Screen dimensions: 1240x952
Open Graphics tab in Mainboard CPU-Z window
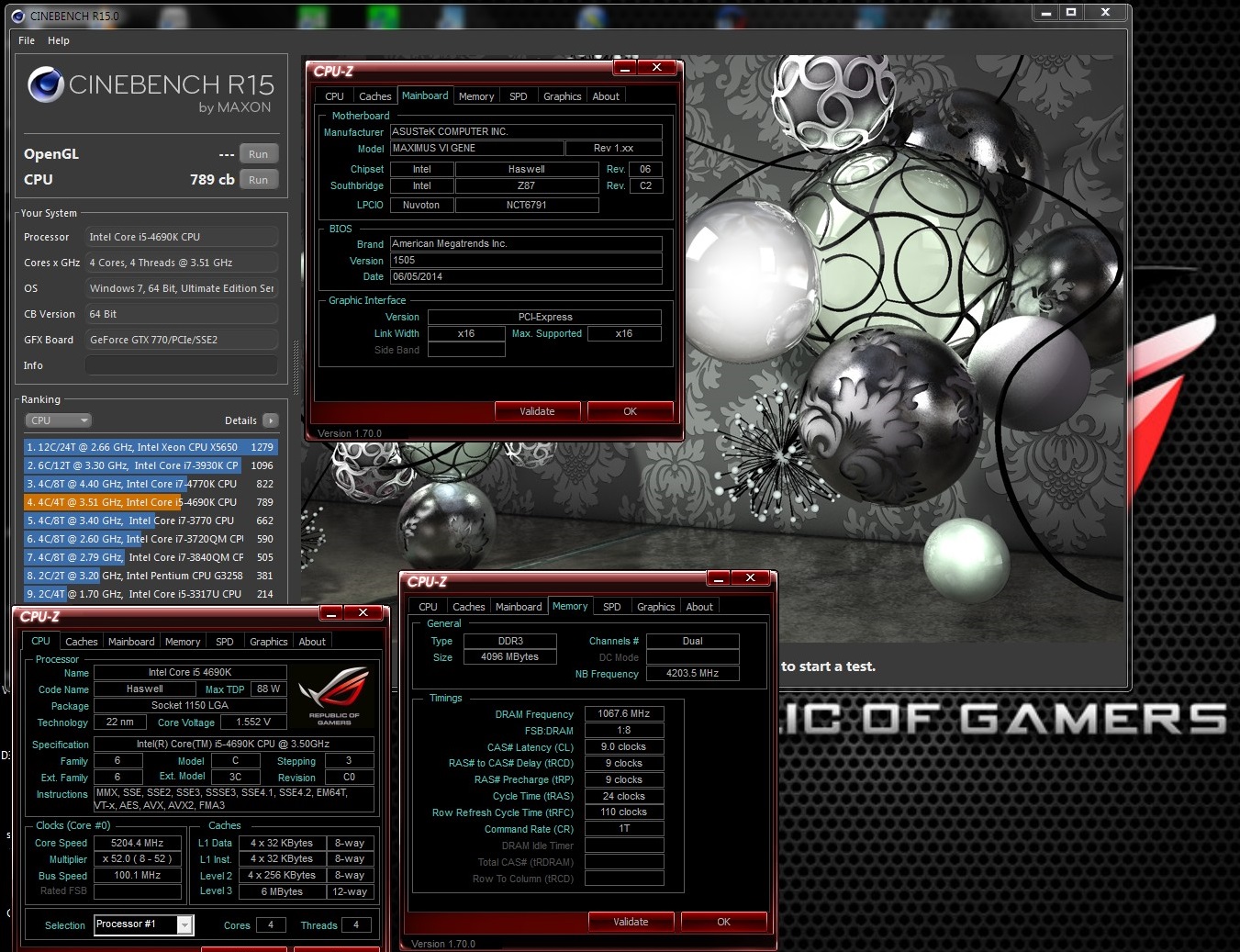[x=562, y=96]
